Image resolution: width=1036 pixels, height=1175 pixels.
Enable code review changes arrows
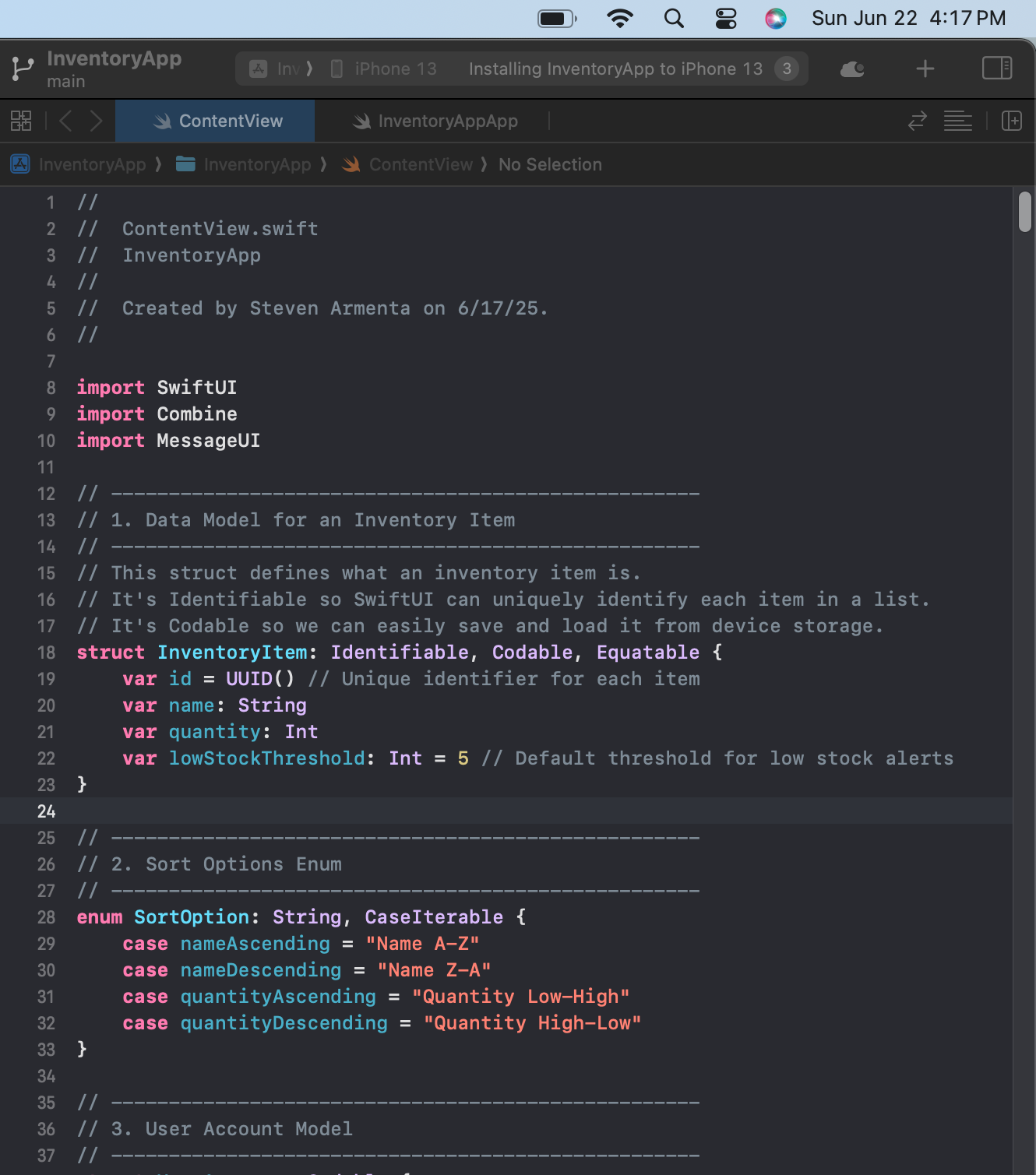917,121
